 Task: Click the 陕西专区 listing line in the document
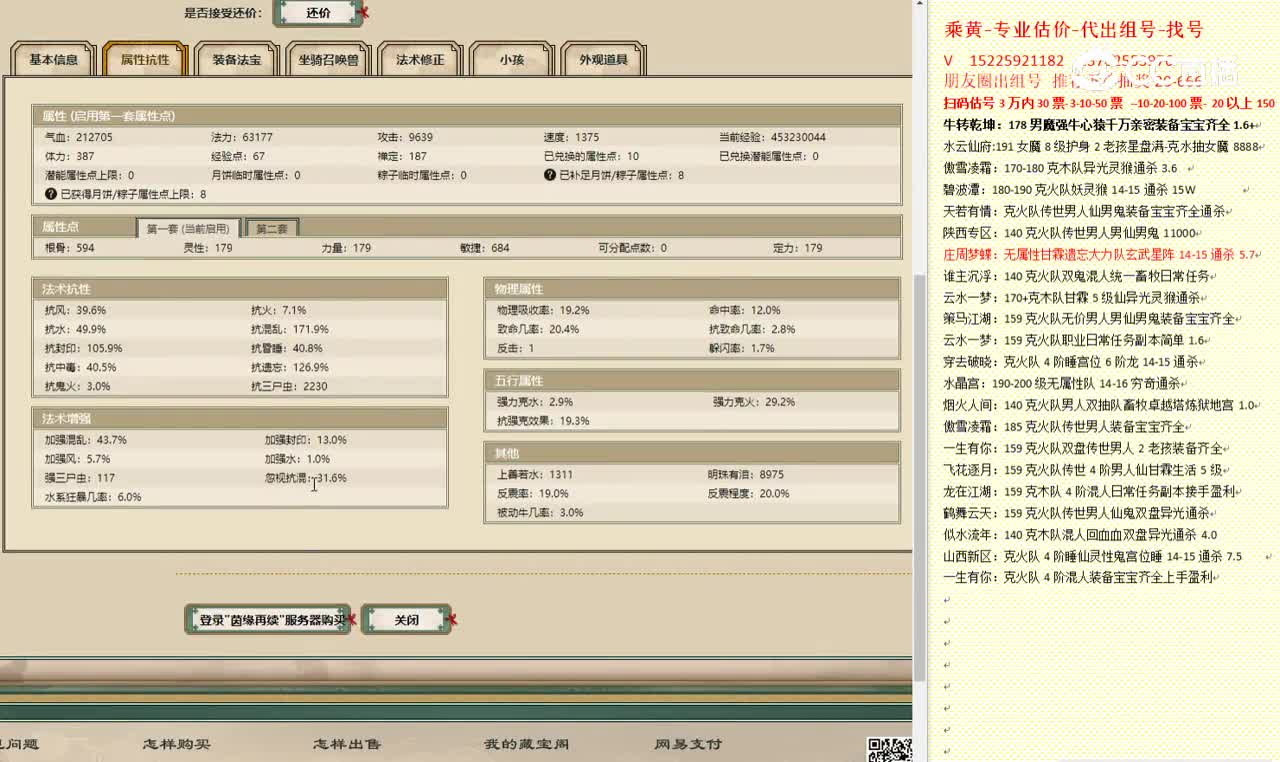coord(1071,233)
